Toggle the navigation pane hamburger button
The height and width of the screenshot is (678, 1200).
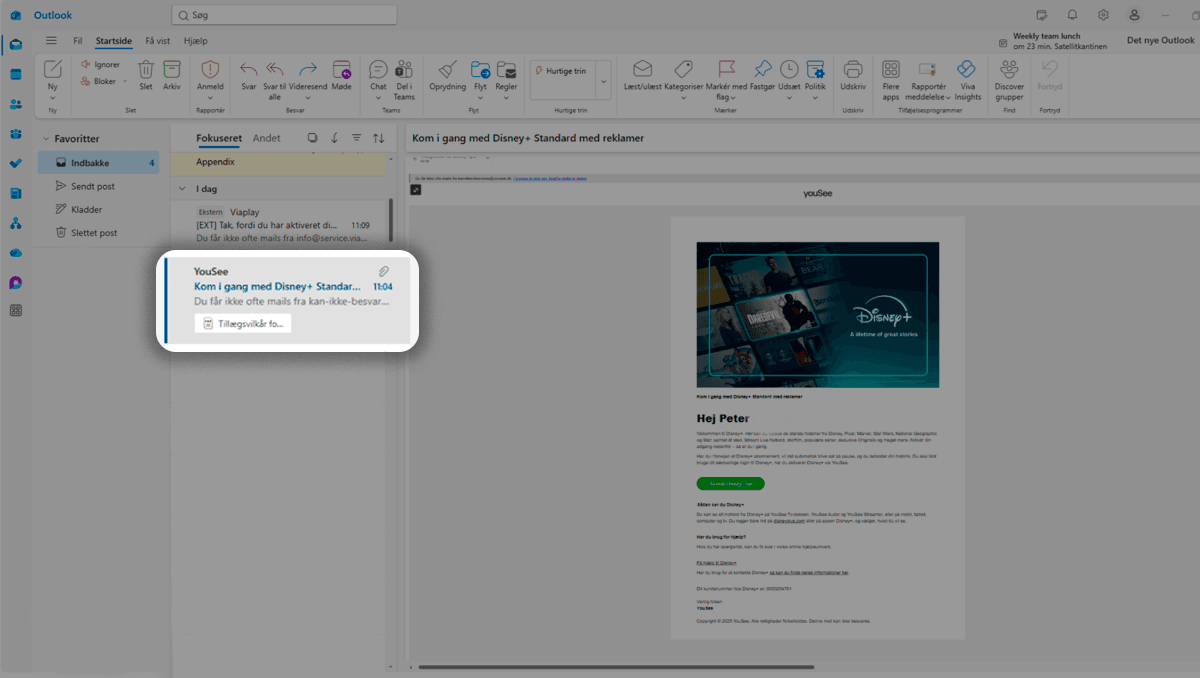click(51, 41)
